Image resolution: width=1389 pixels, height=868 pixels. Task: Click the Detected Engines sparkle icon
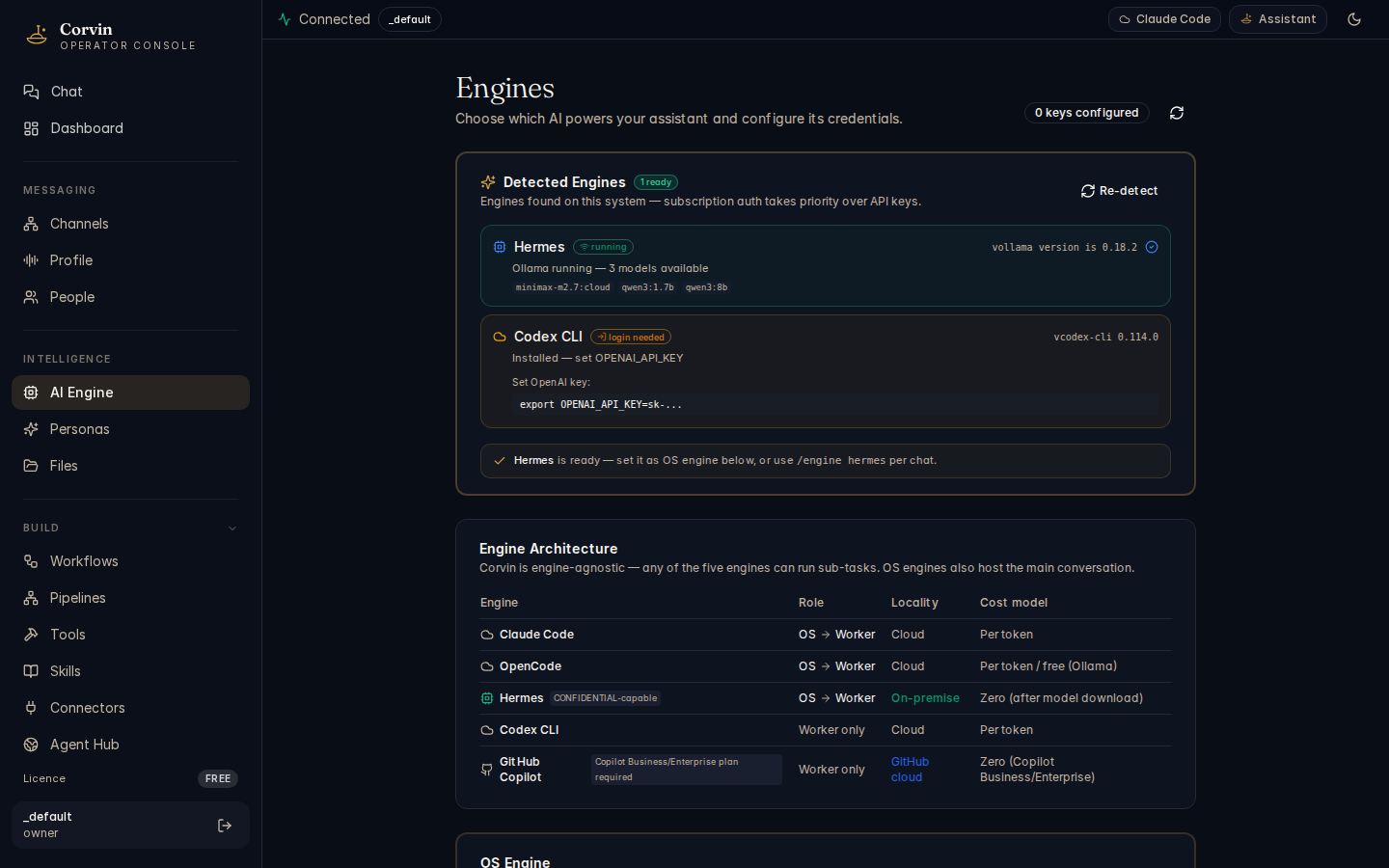(488, 182)
